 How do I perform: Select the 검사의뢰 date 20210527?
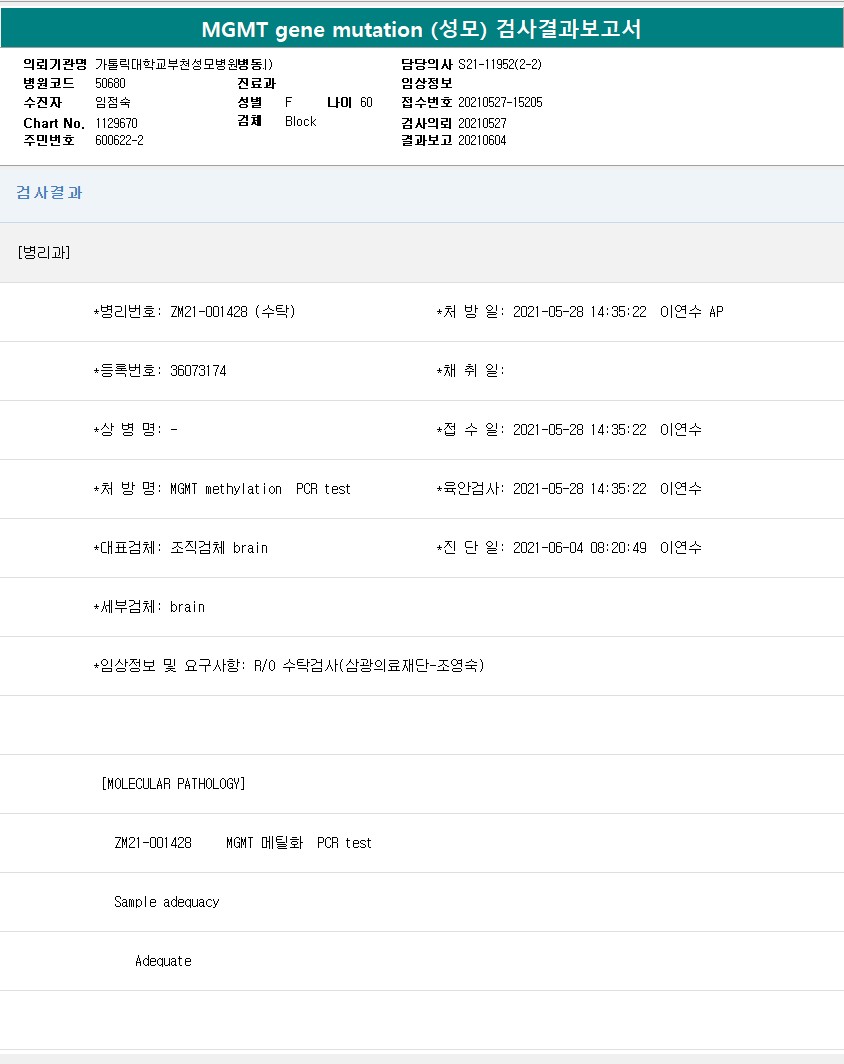click(x=482, y=123)
